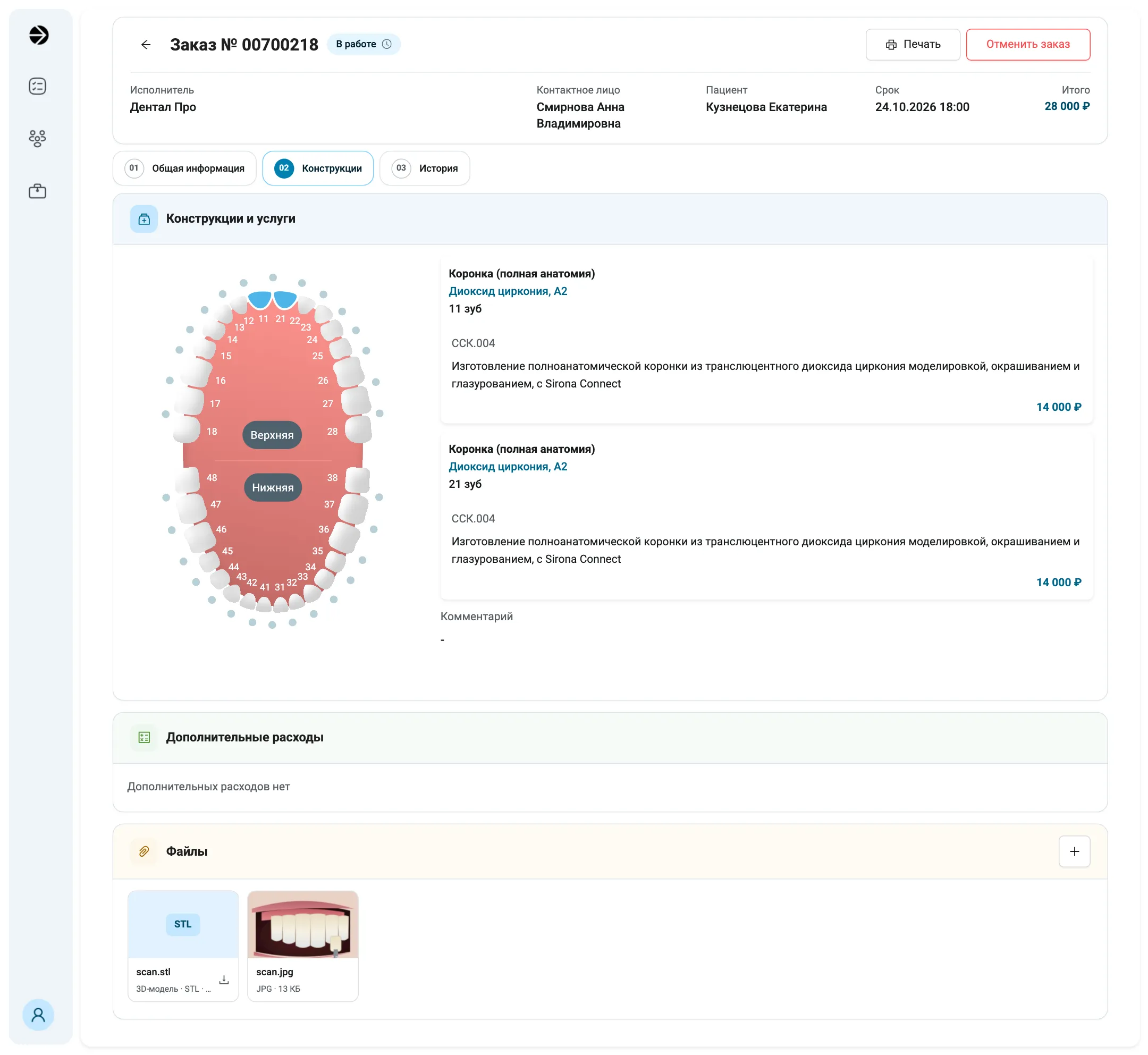The height and width of the screenshot is (1055, 1148).
Task: Click the Диоксид циркония, A2 link for tooth 21
Action: tap(508, 467)
